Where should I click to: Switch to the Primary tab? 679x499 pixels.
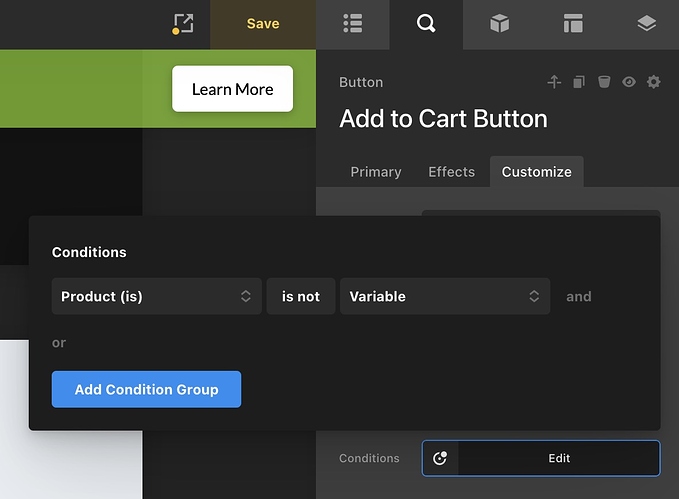(376, 172)
